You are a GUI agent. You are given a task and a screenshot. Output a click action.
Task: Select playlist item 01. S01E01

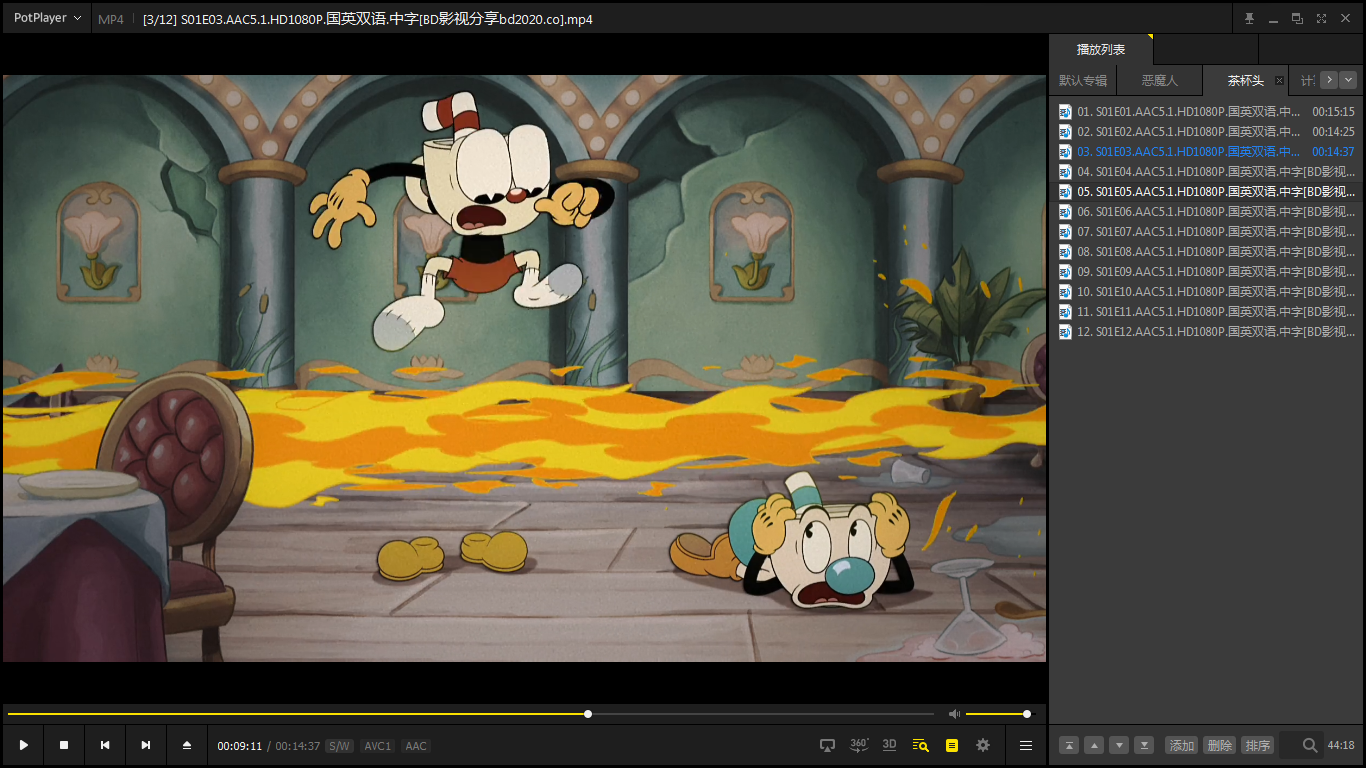click(1206, 112)
